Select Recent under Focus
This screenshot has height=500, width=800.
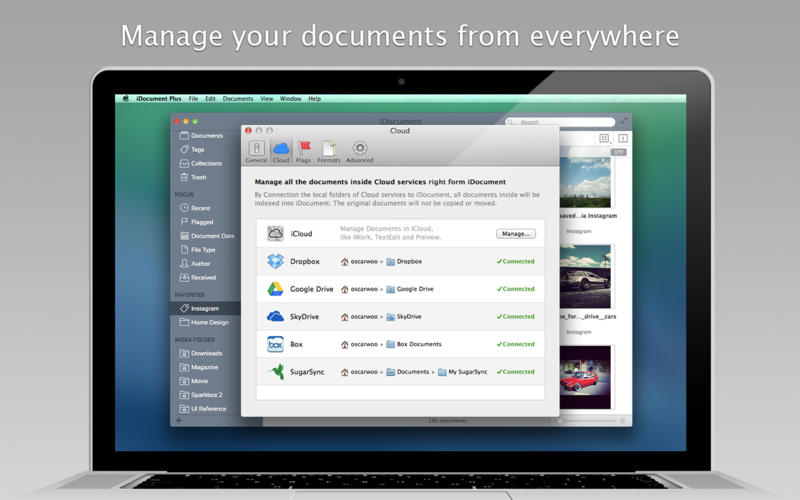coord(195,208)
